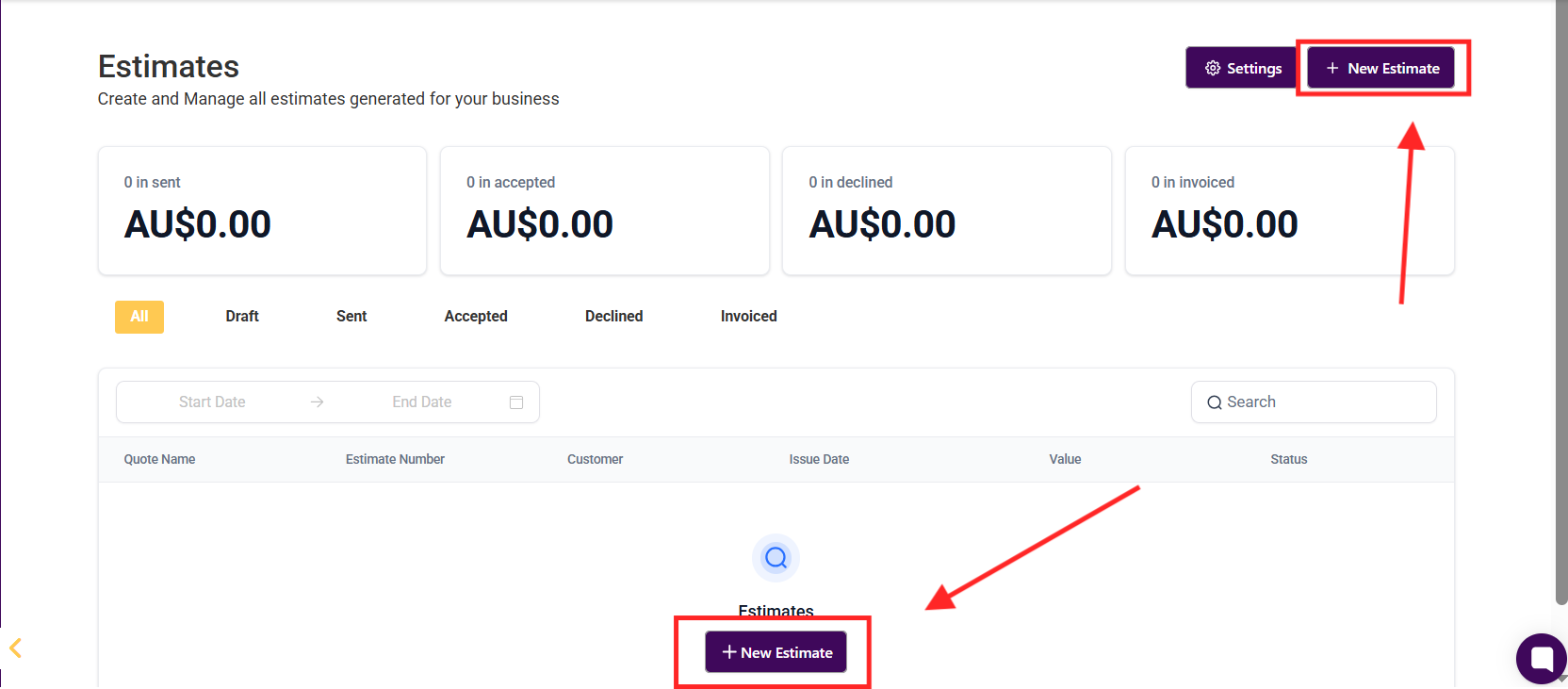
Task: Focus the Start Date field
Action: tap(212, 402)
